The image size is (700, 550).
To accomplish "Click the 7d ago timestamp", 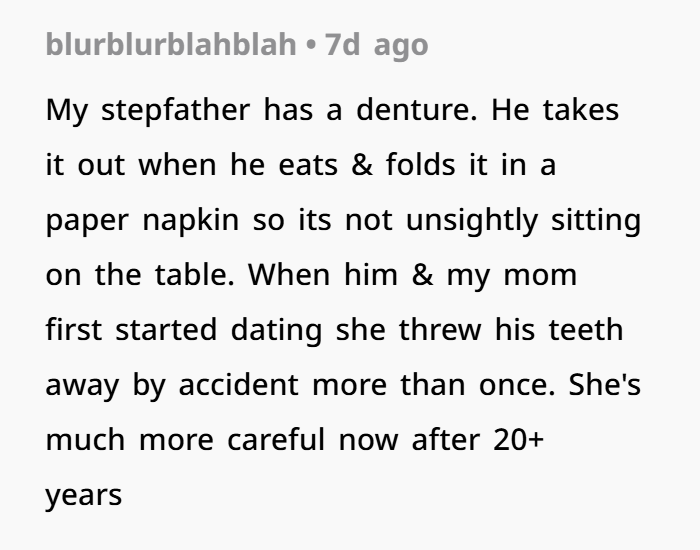I will 376,46.
